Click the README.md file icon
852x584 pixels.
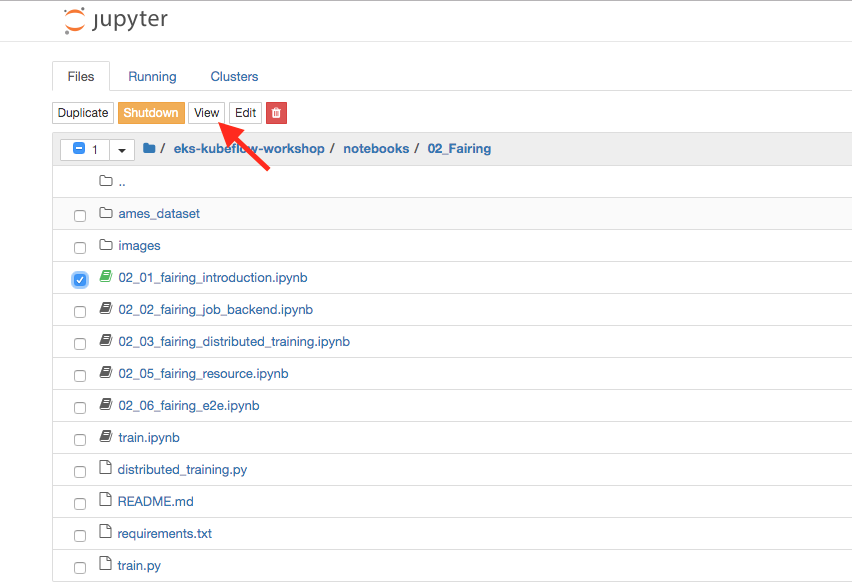click(106, 501)
